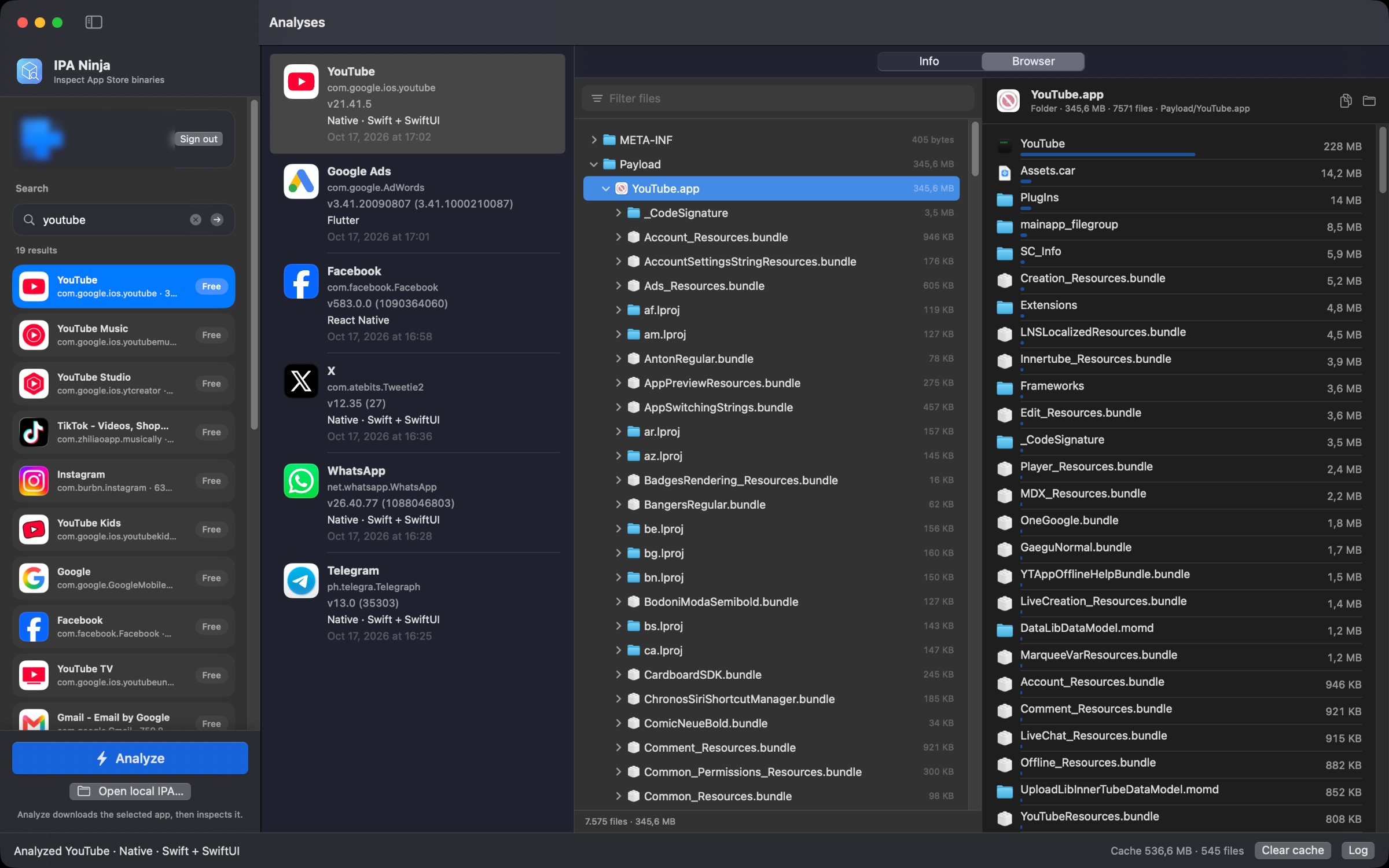
Task: Expand the CardboardSDK.bundle node
Action: click(x=618, y=675)
